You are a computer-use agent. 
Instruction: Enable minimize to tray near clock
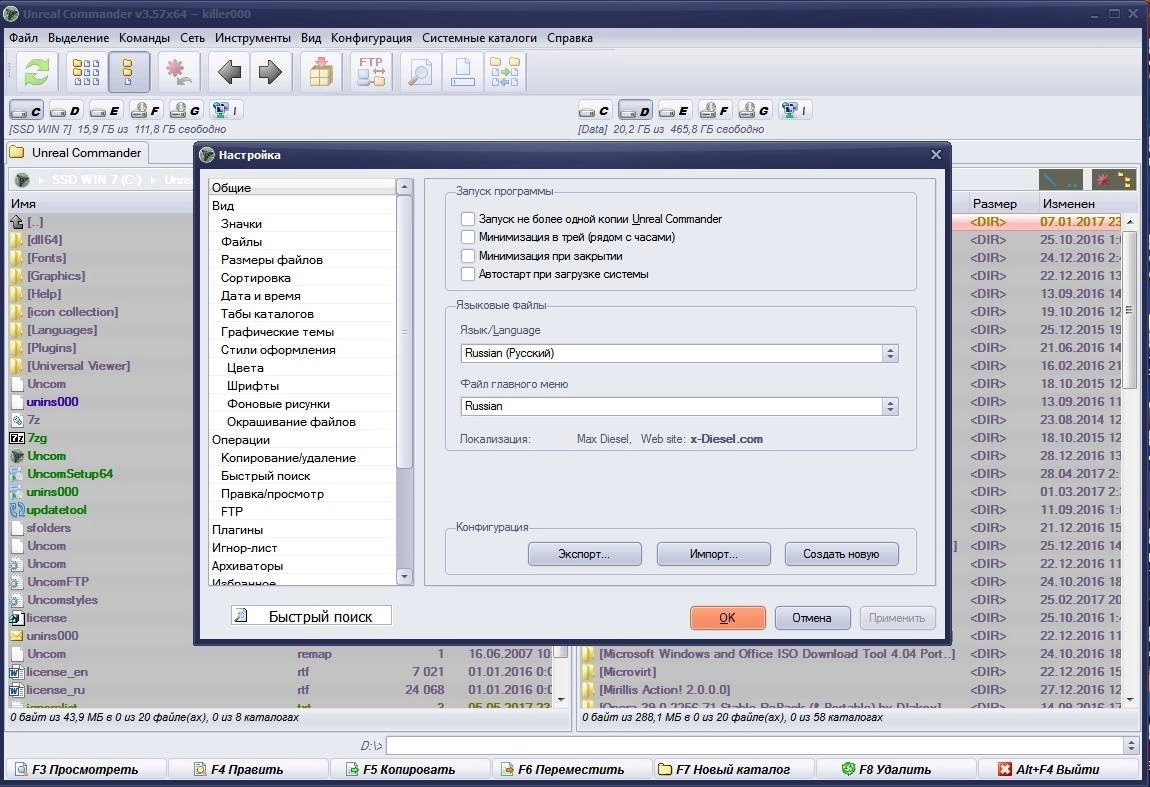point(468,237)
